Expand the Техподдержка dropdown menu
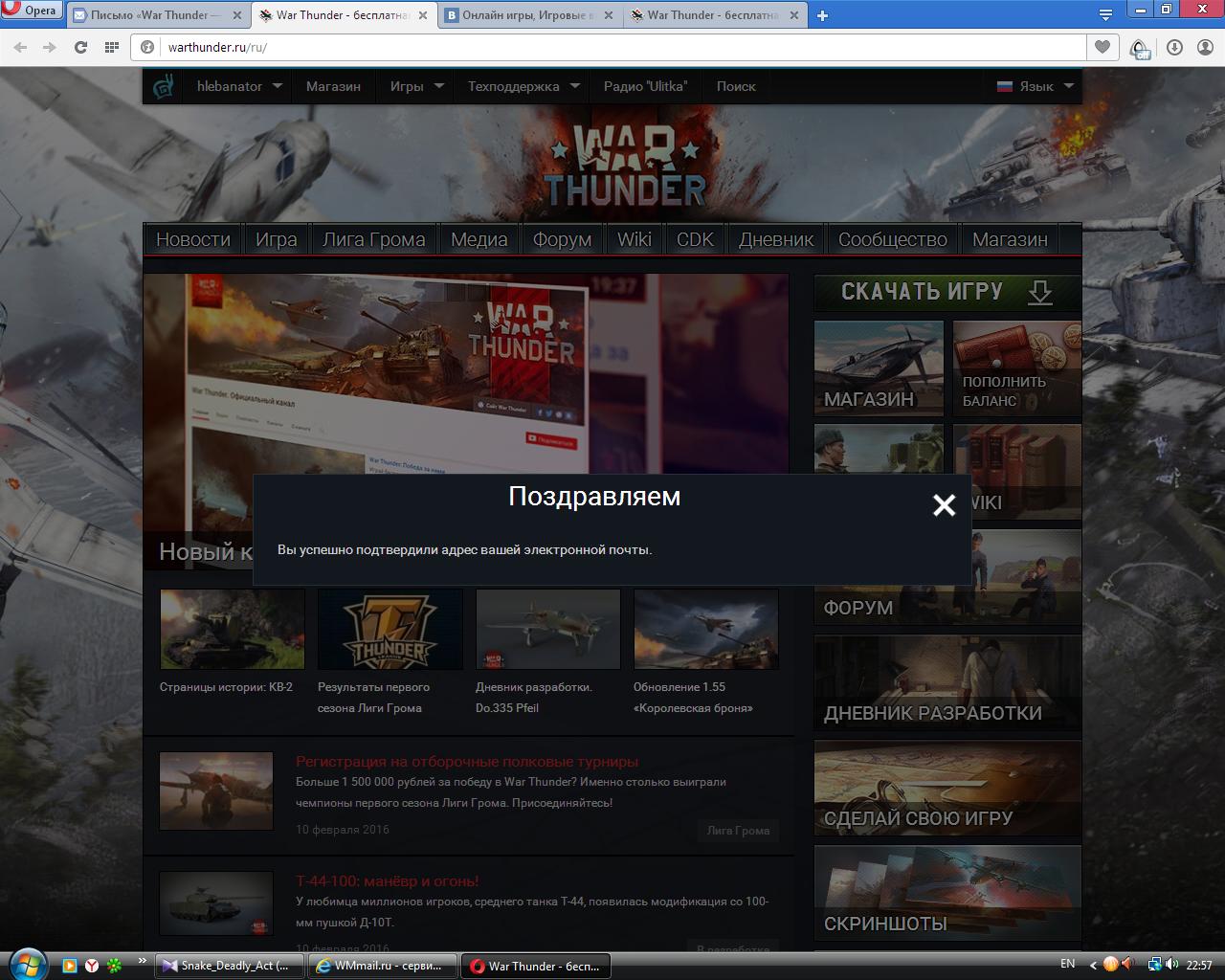The height and width of the screenshot is (980, 1225). [x=524, y=86]
